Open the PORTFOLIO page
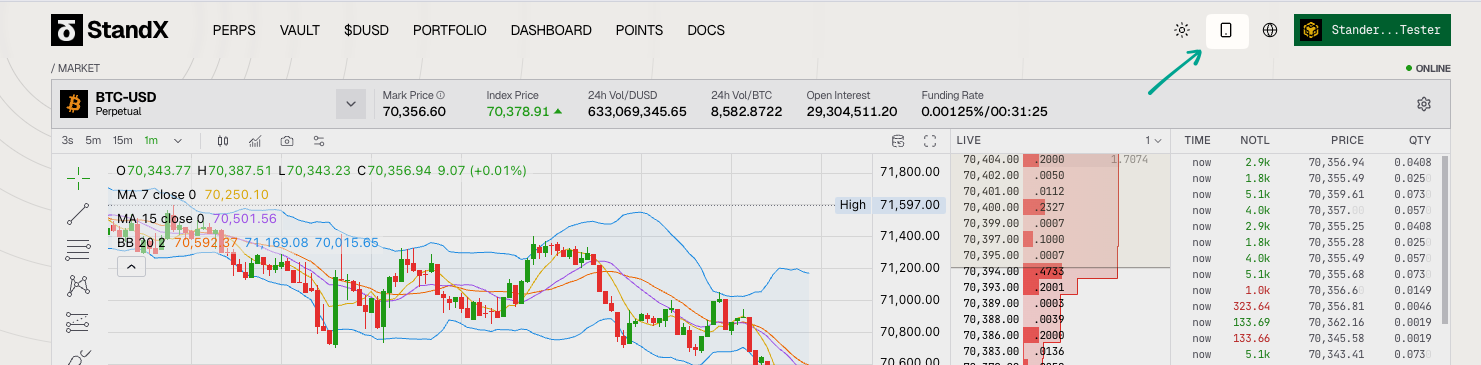 [x=450, y=31]
